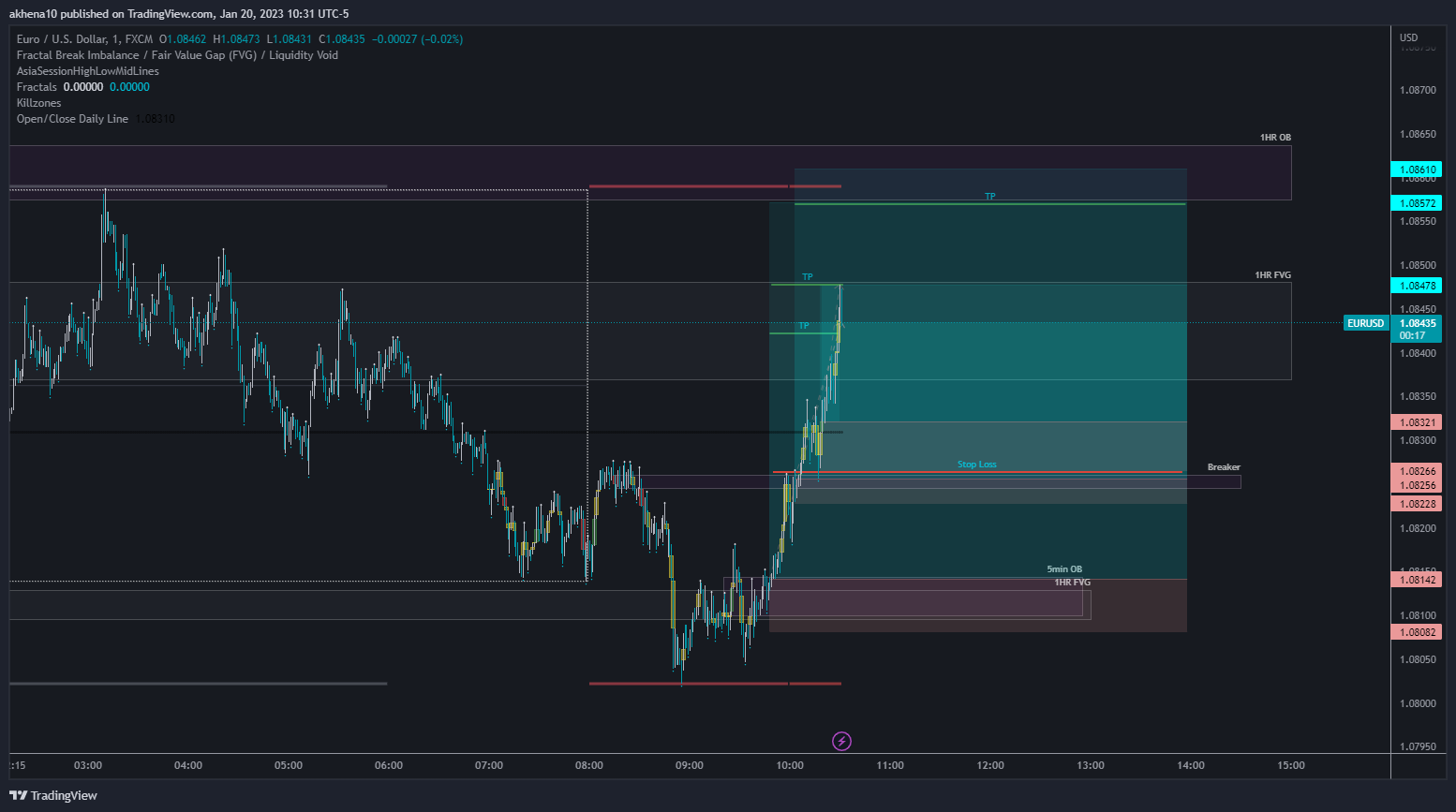1456x812 pixels.
Task: Click the 07:00 time axis label
Action: pyautogui.click(x=489, y=765)
